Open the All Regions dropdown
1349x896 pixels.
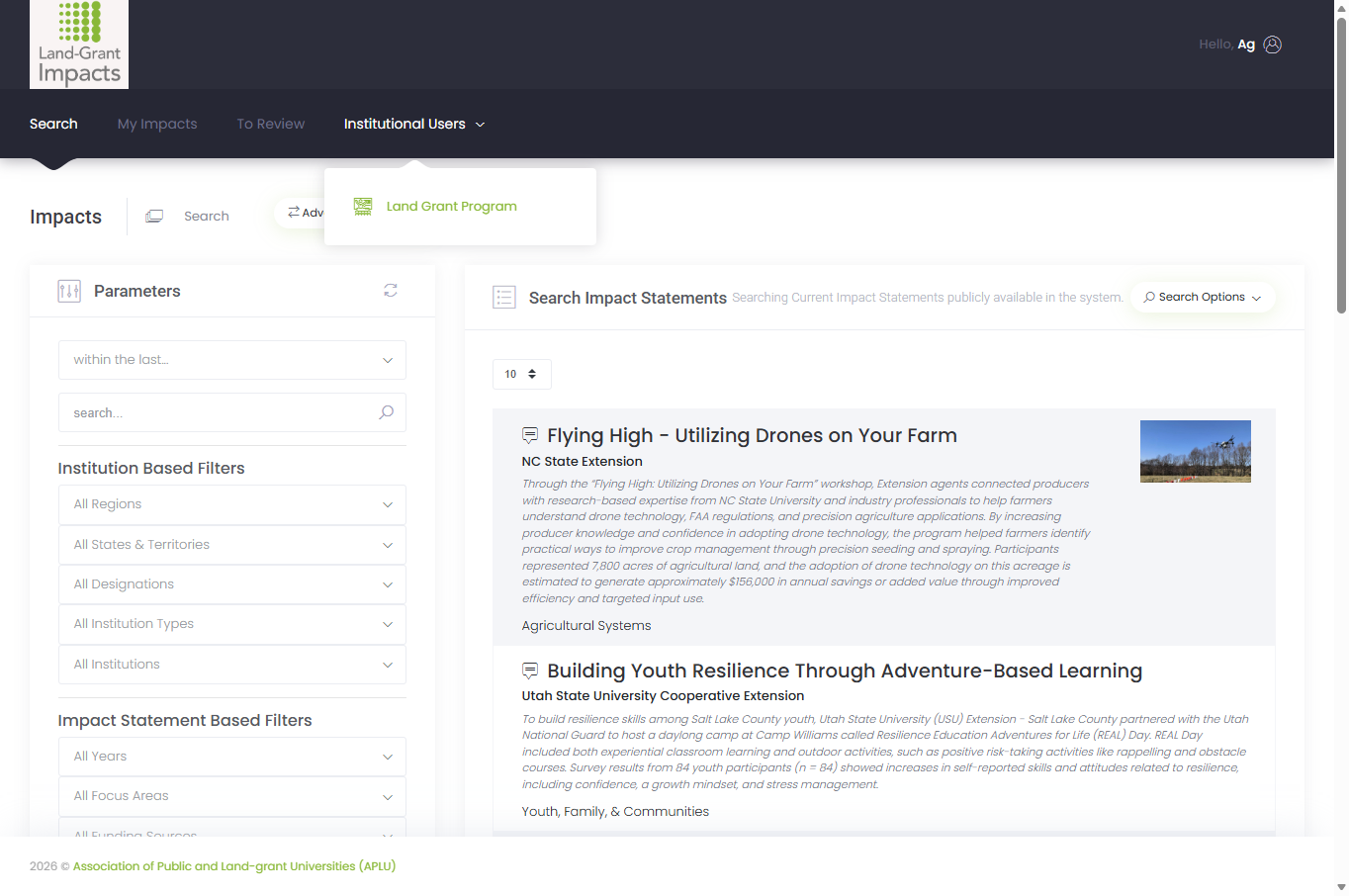[232, 504]
